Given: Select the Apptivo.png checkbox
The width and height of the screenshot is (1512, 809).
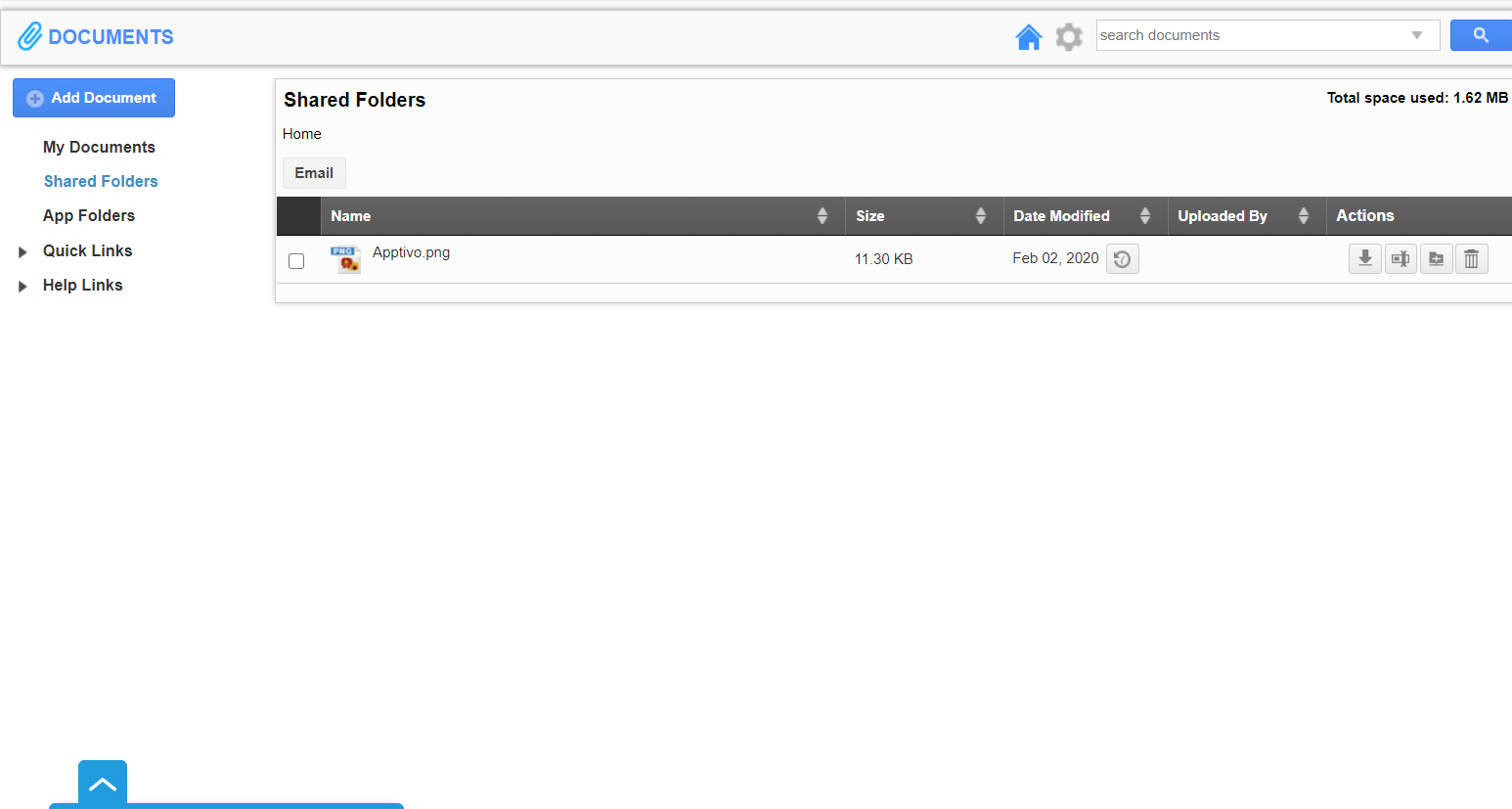Looking at the screenshot, I should coord(296,260).
